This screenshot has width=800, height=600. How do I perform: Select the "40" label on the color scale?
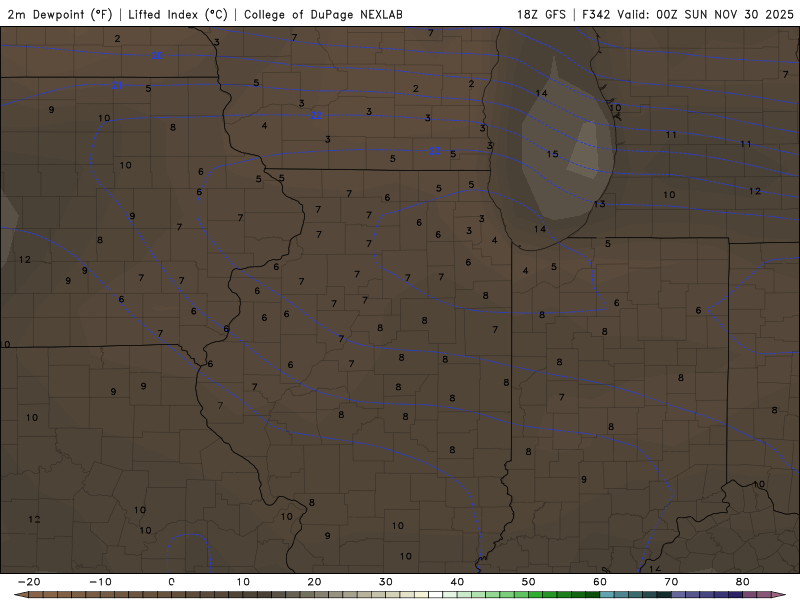click(x=457, y=582)
